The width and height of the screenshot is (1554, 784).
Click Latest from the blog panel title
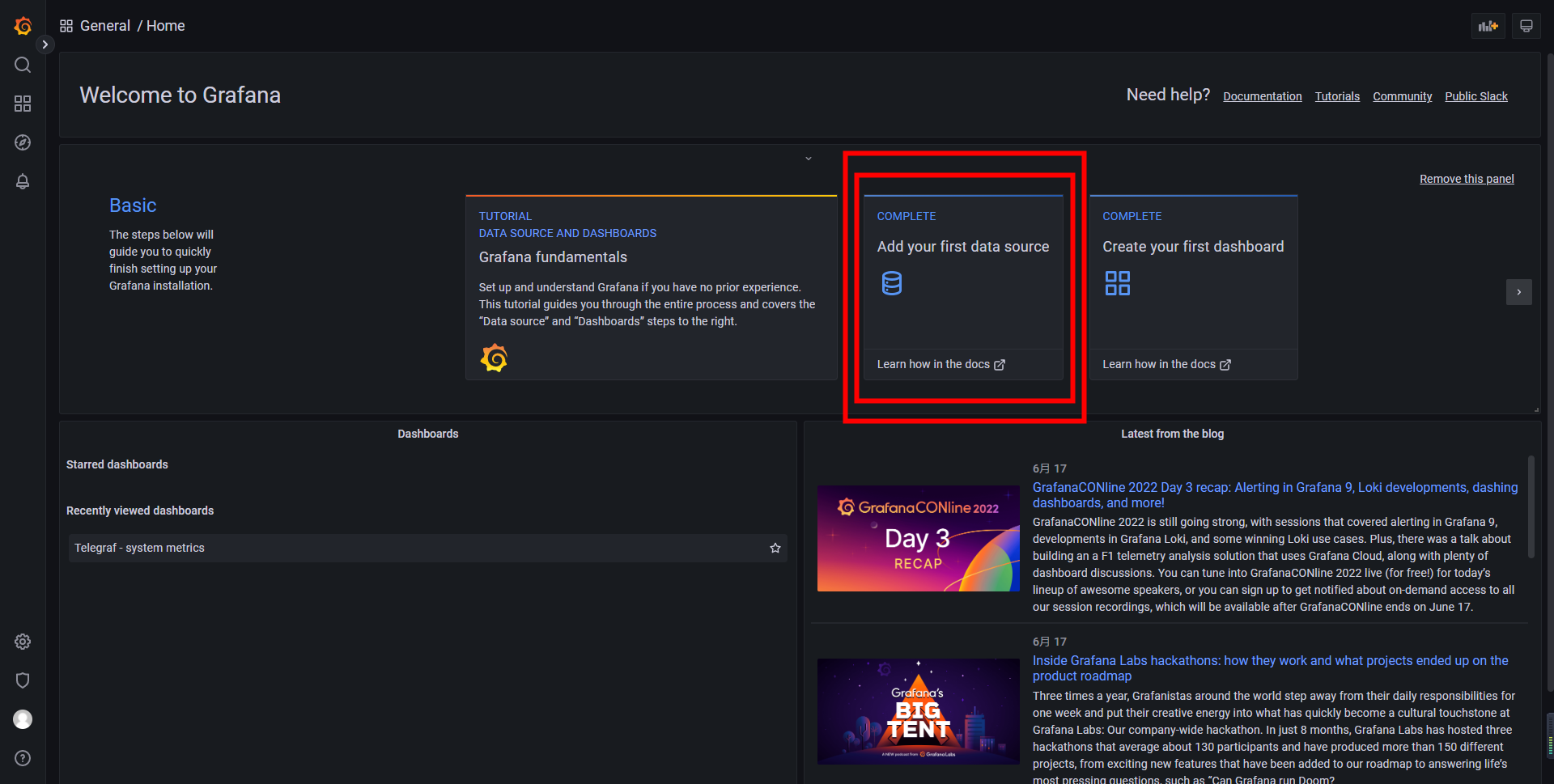point(1172,434)
